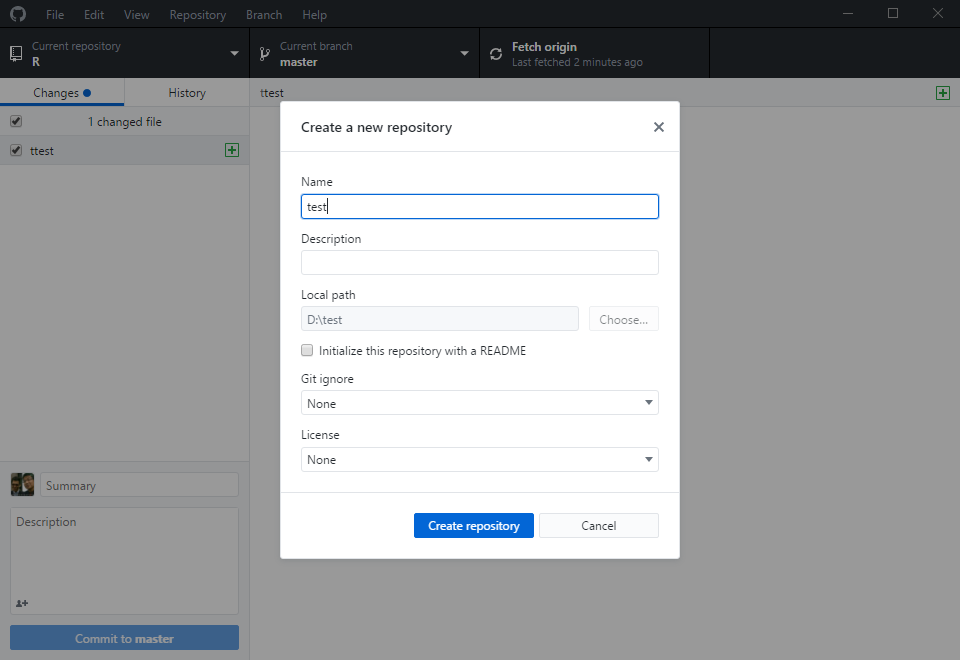Toggle the 1 changed file select-all checkbox

click(15, 121)
